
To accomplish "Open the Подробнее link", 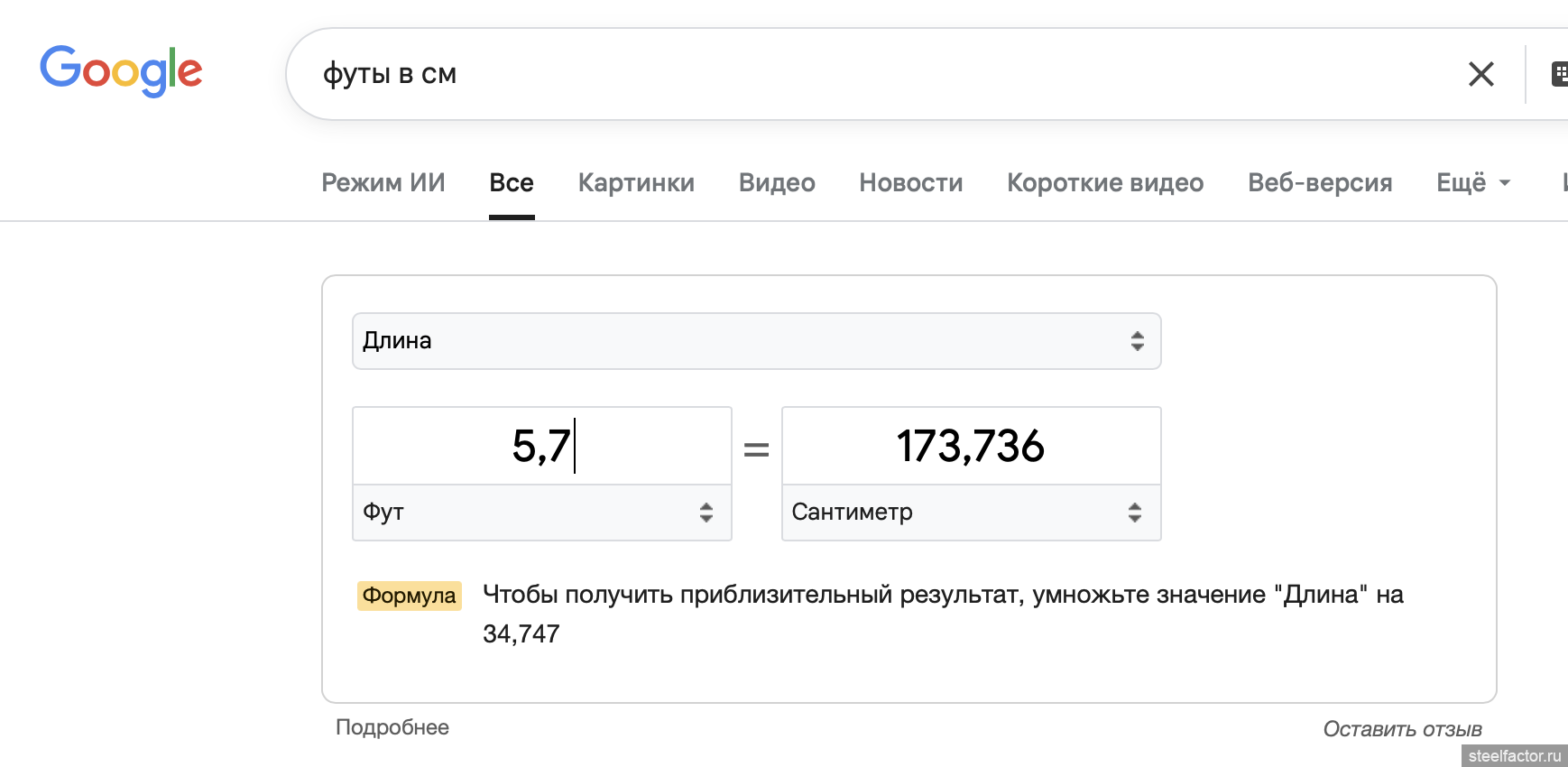I will point(392,727).
